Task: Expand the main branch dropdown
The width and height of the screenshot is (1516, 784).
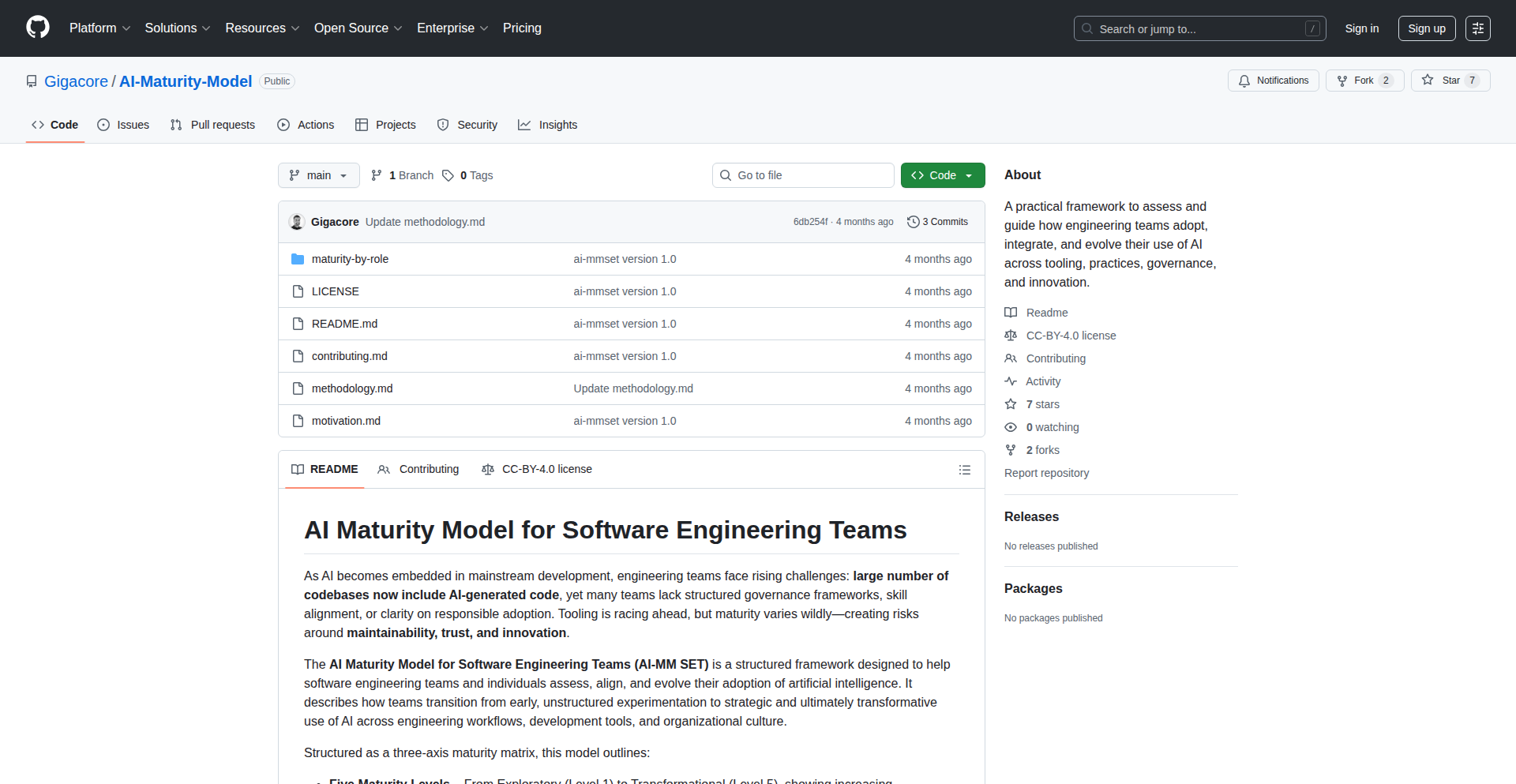Action: point(318,175)
